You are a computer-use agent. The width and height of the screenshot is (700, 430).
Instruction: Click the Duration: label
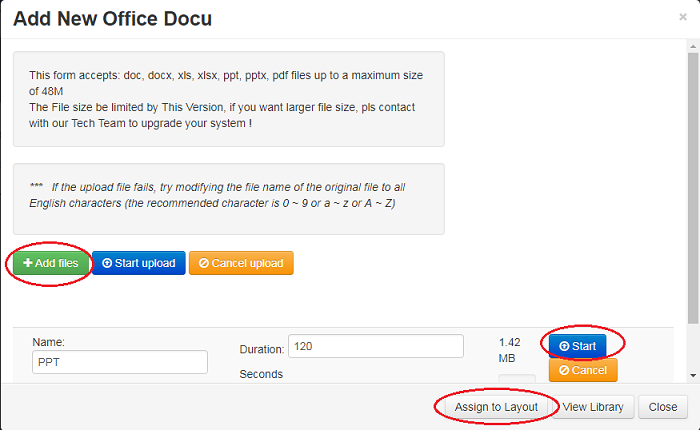[x=262, y=349]
